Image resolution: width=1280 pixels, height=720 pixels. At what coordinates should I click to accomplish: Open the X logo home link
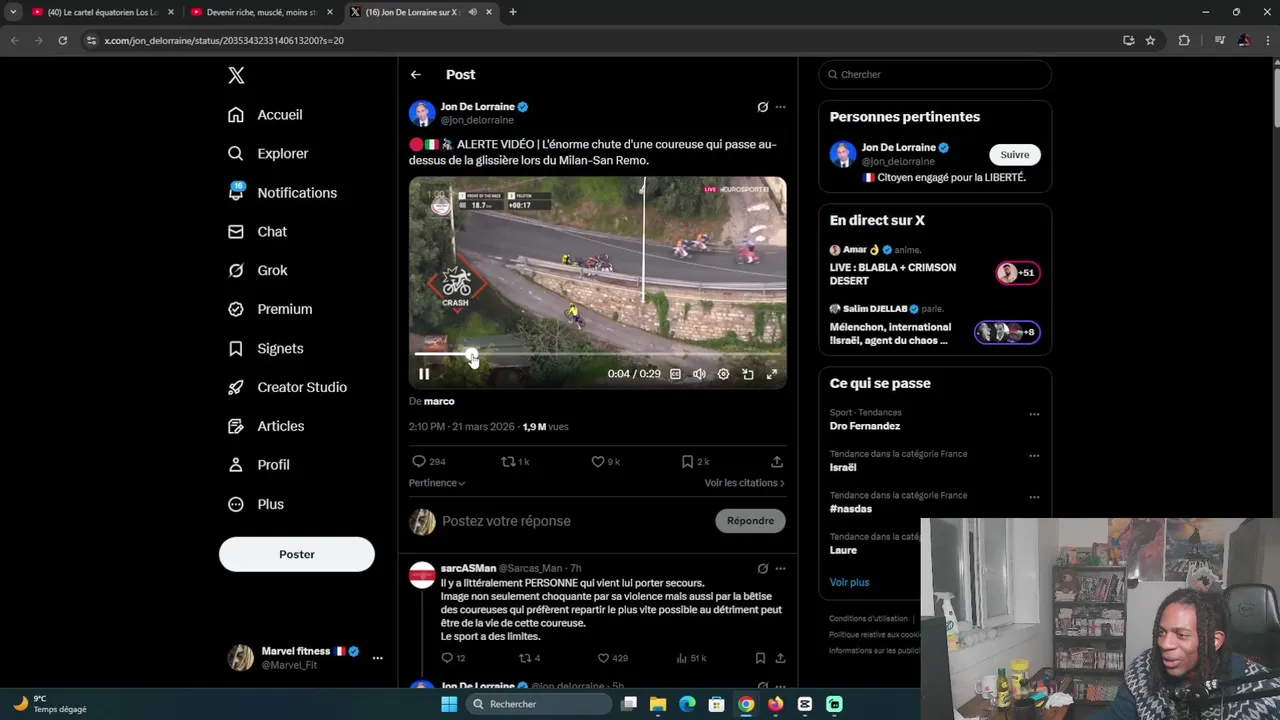coord(236,75)
